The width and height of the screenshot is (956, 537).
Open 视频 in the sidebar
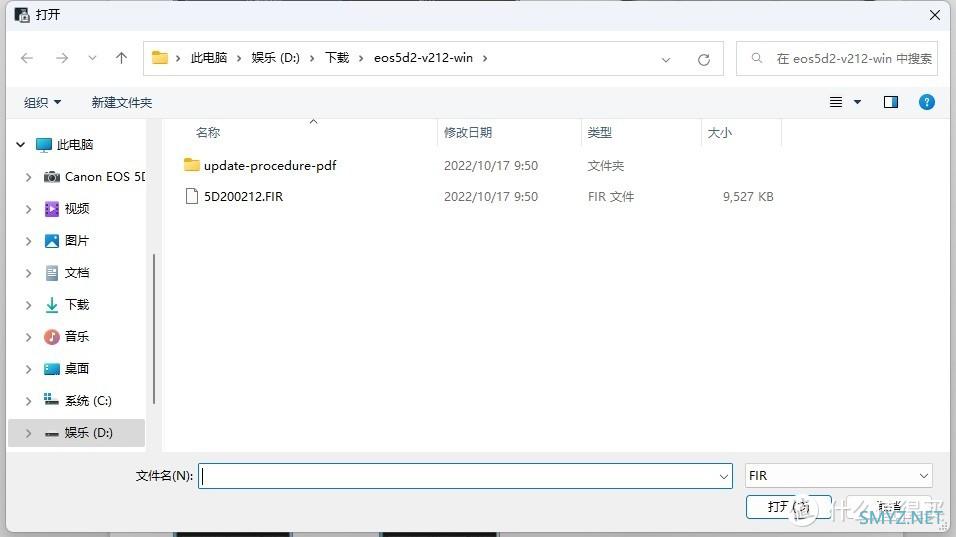[77, 208]
